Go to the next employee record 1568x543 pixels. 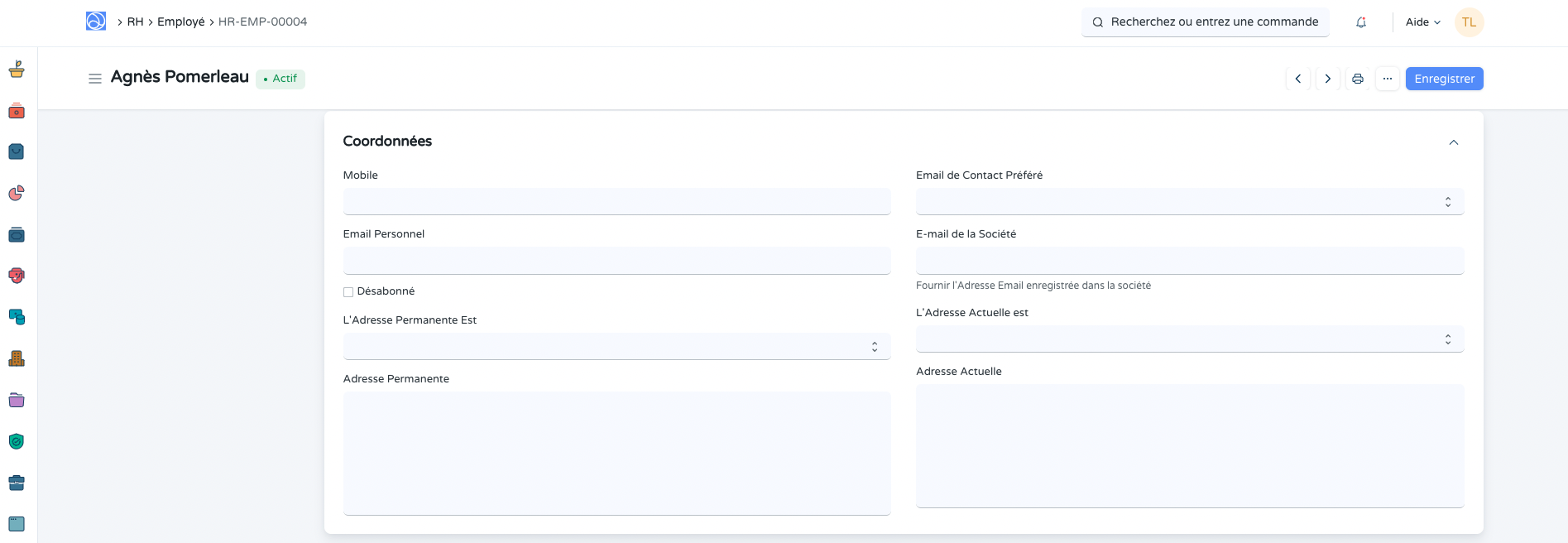click(x=1328, y=79)
